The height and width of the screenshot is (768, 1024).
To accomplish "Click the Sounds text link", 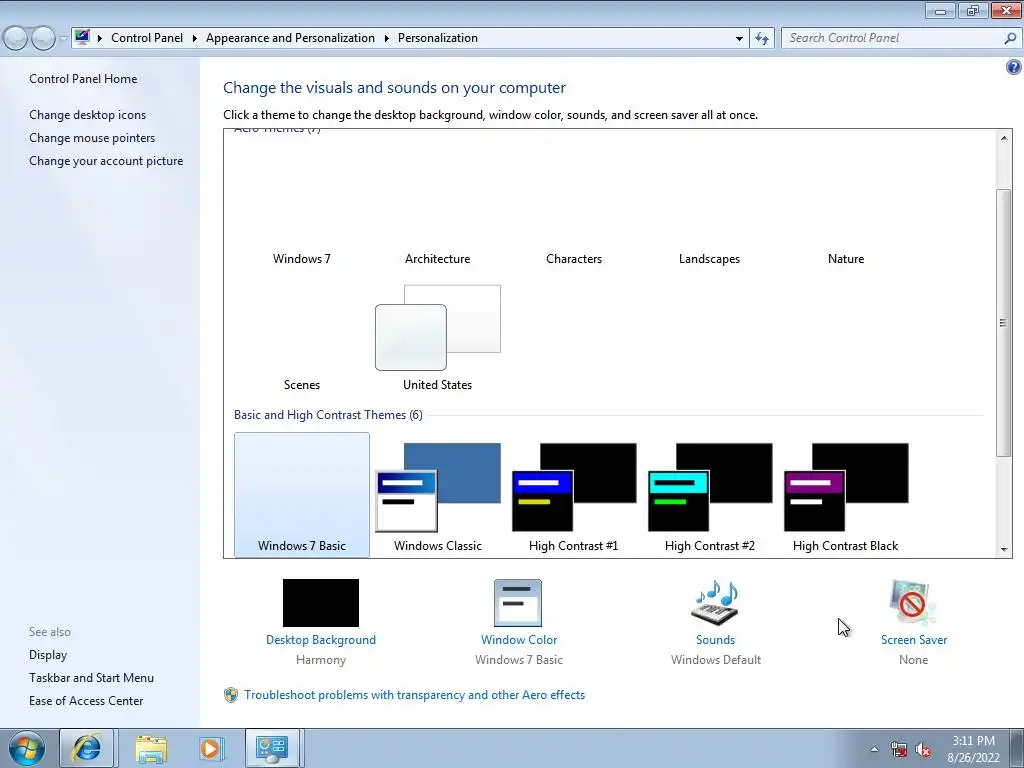I will 715,640.
